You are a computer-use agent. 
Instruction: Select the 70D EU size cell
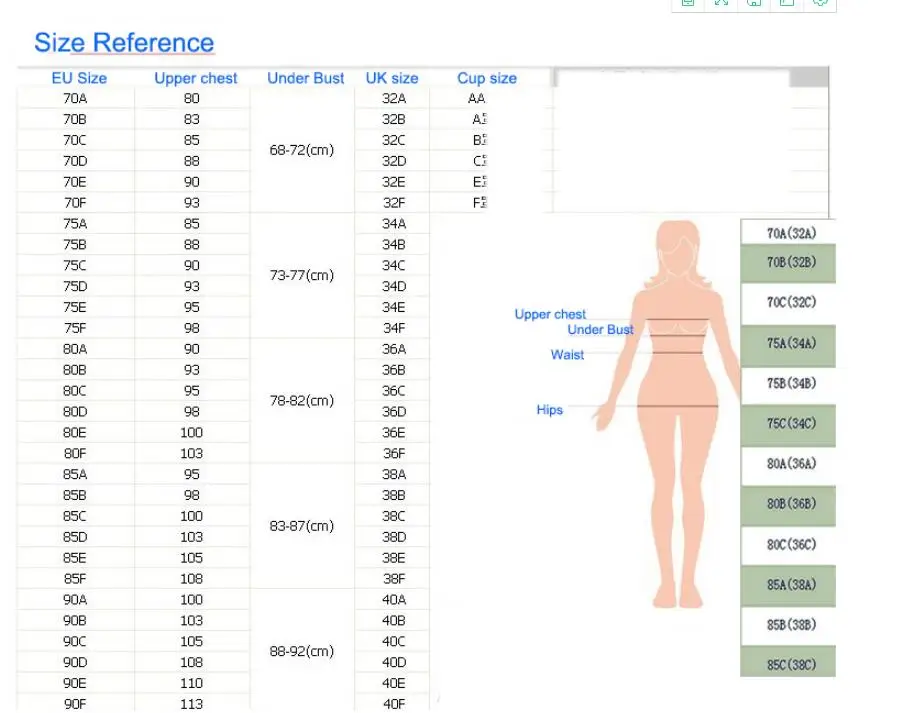click(x=75, y=161)
